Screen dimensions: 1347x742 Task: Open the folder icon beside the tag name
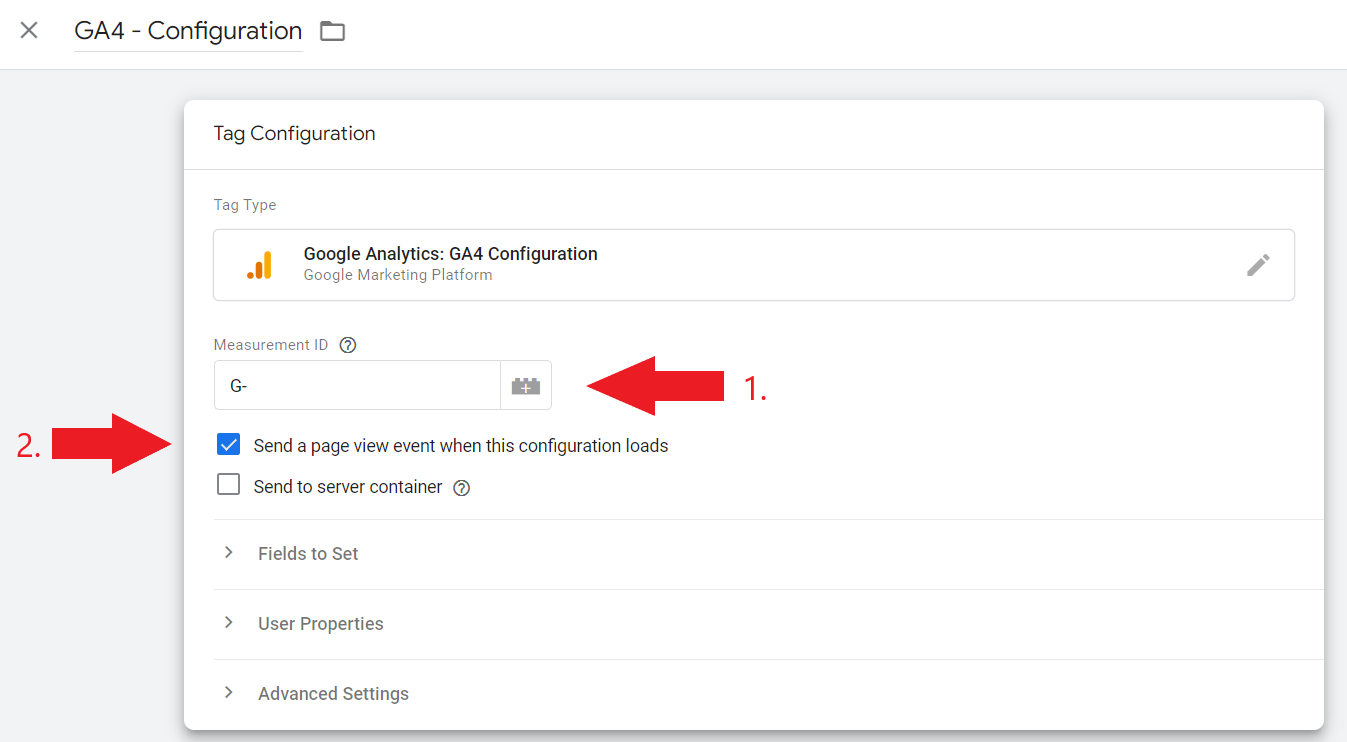(332, 31)
